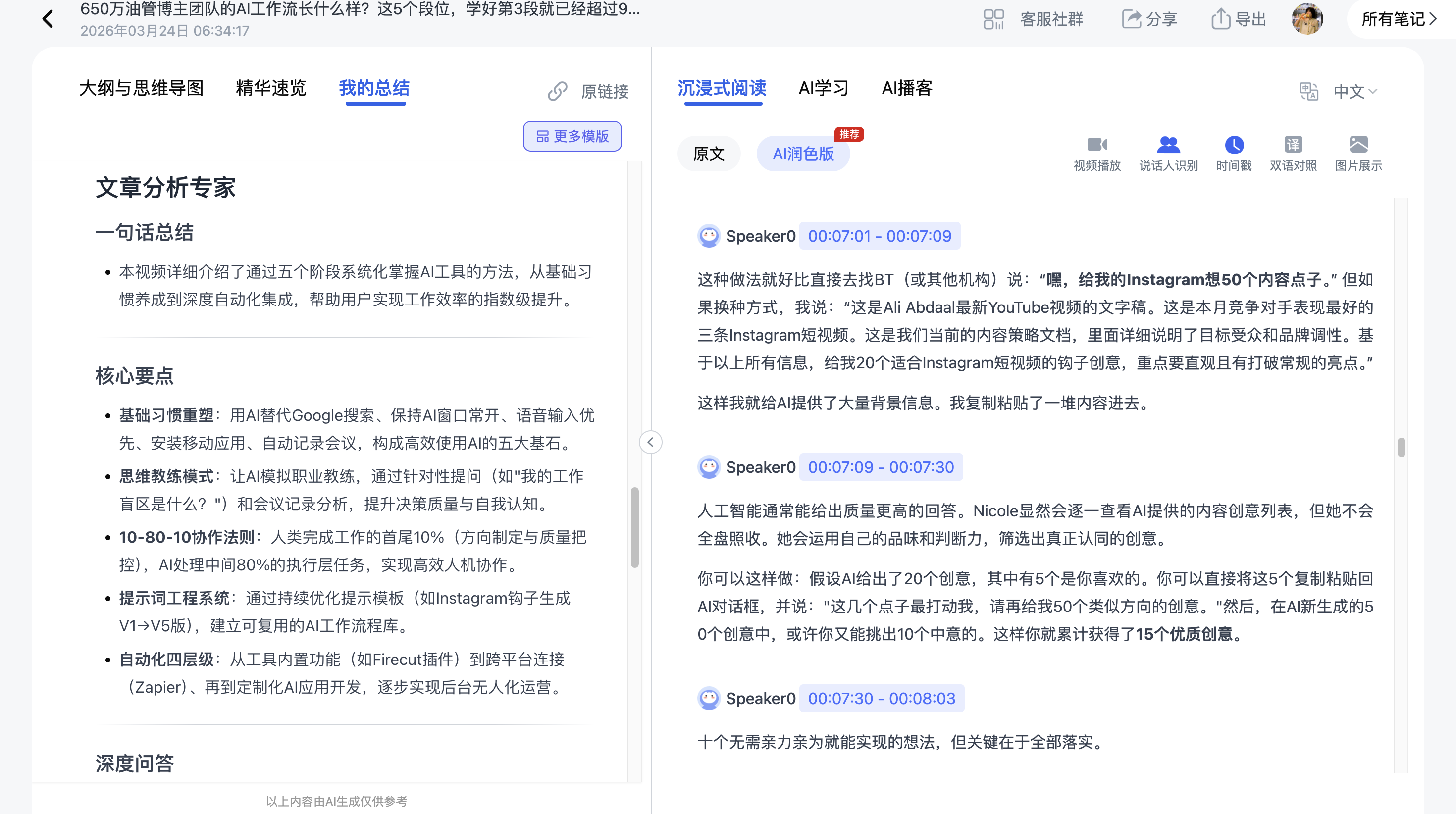Toggle 视频播放 video camera icon
This screenshot has width=1456, height=814.
click(x=1096, y=145)
